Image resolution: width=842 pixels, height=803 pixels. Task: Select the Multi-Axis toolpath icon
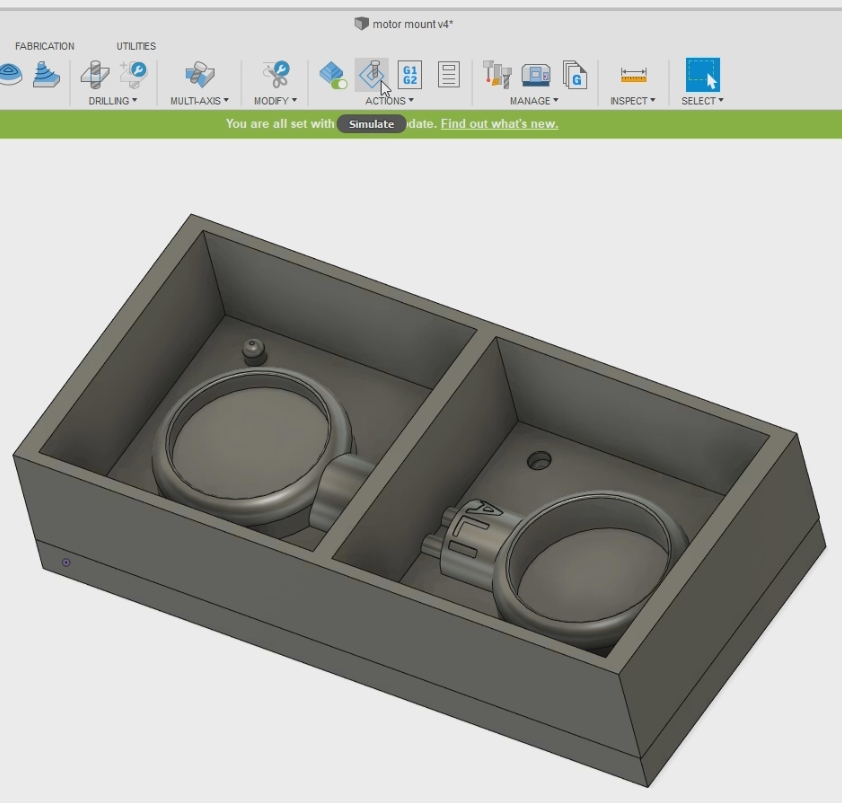click(x=199, y=74)
